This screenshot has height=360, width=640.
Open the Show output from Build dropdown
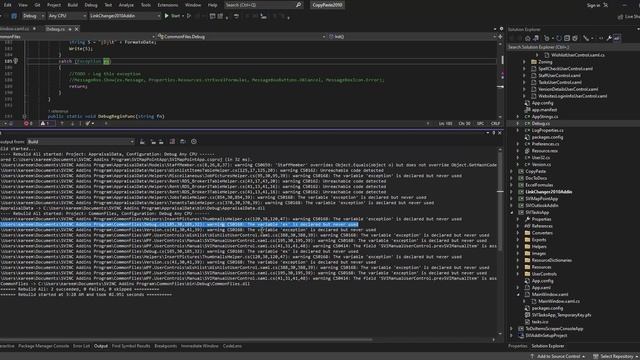[x=81, y=141]
